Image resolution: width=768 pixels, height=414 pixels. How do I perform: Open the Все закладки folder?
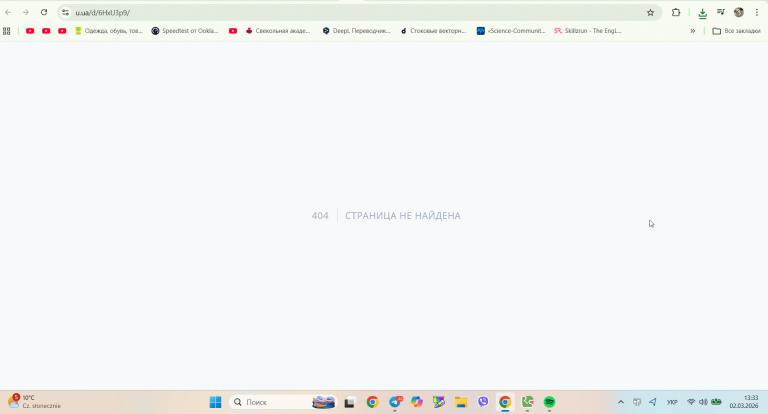[x=736, y=31]
